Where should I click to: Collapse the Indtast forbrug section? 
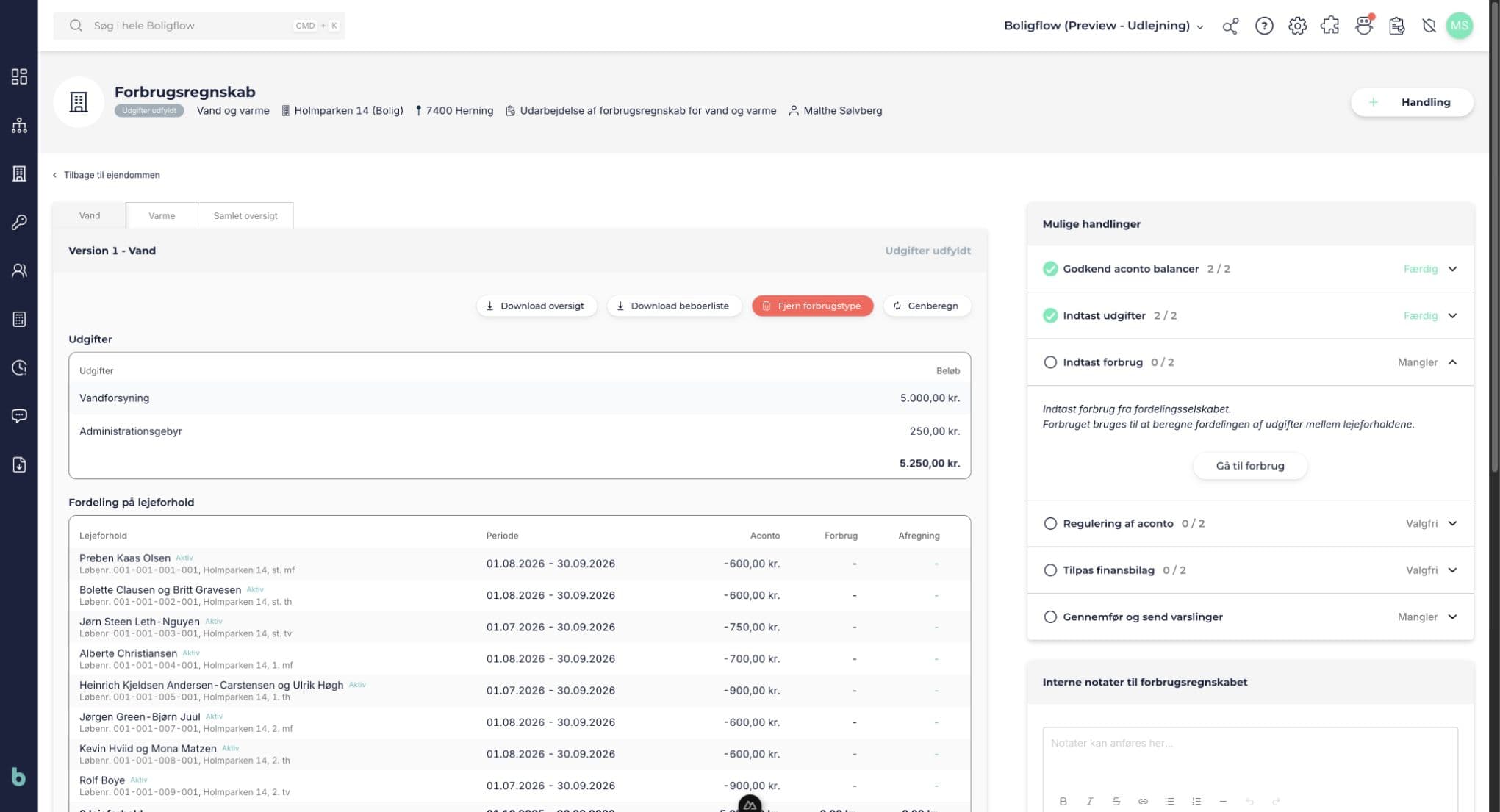(x=1250, y=362)
